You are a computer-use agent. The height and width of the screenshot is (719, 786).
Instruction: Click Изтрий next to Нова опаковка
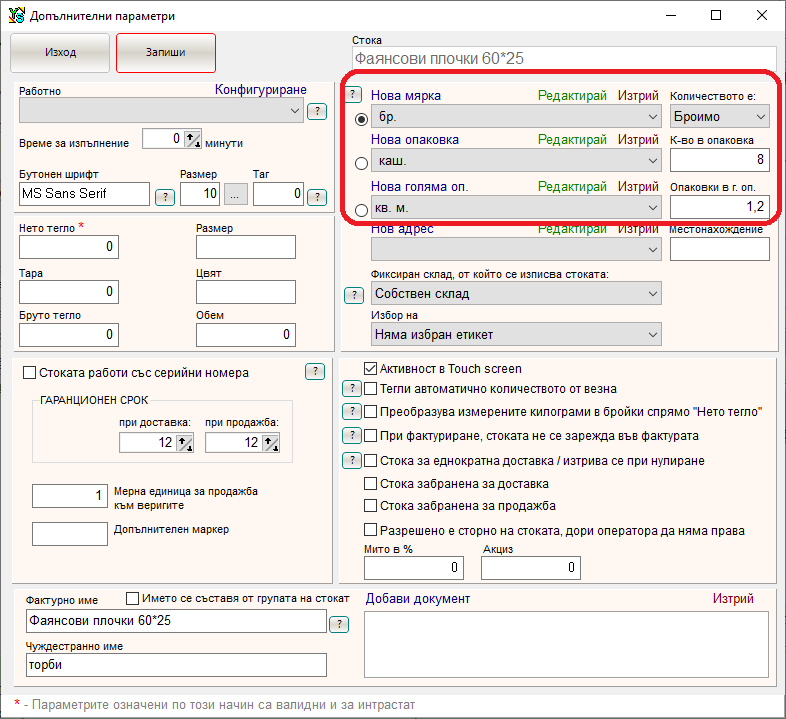[x=638, y=139]
